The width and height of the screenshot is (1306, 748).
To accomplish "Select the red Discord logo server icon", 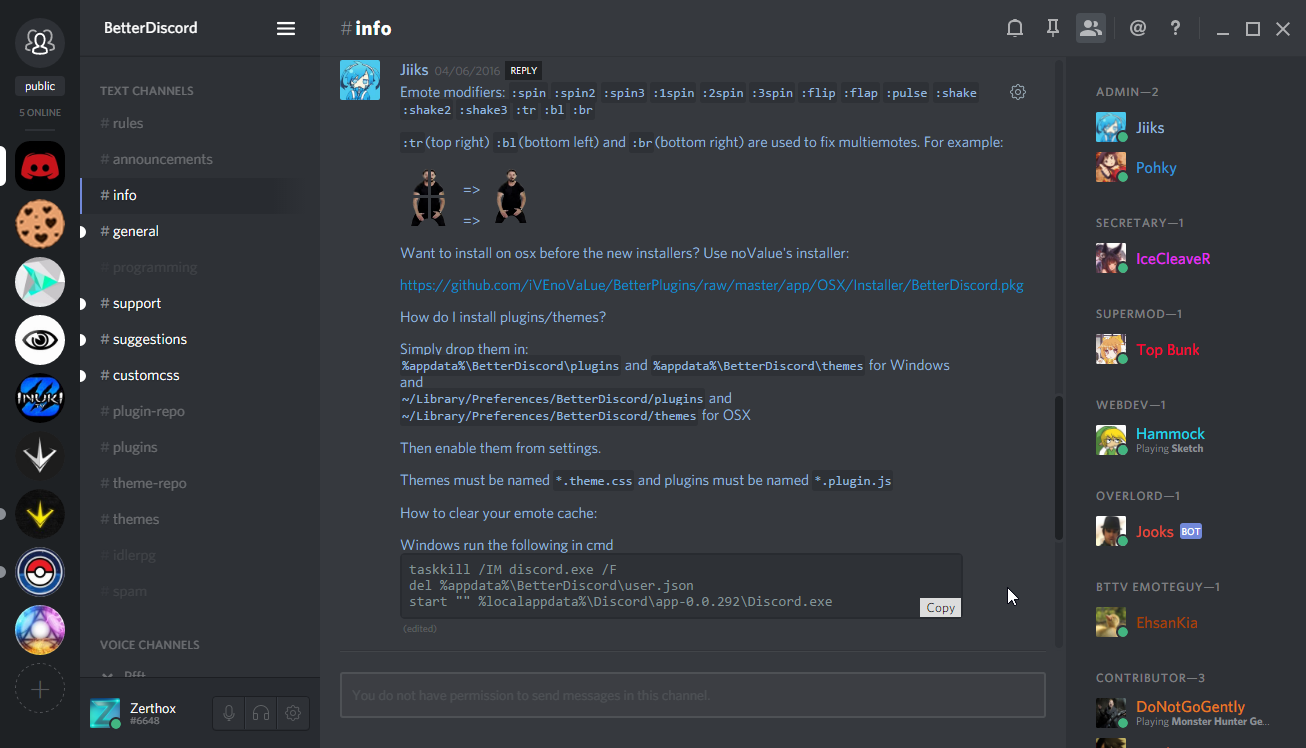I will click(x=40, y=166).
